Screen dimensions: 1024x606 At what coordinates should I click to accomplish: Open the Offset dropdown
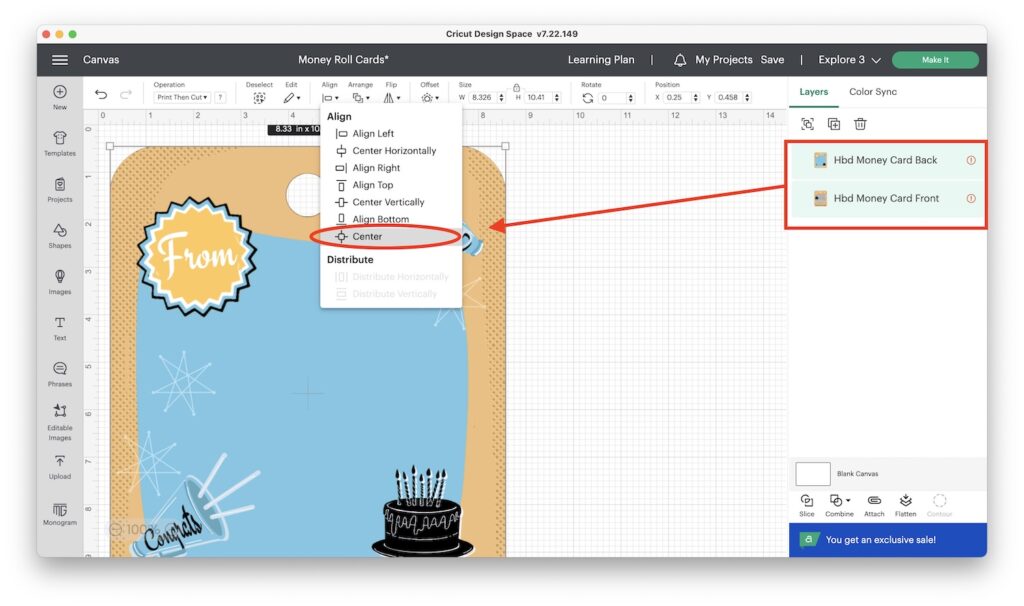coord(430,98)
